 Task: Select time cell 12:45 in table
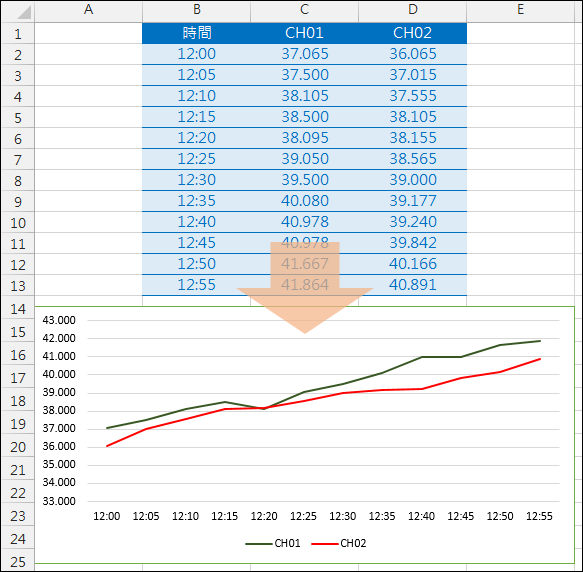pyautogui.click(x=196, y=243)
